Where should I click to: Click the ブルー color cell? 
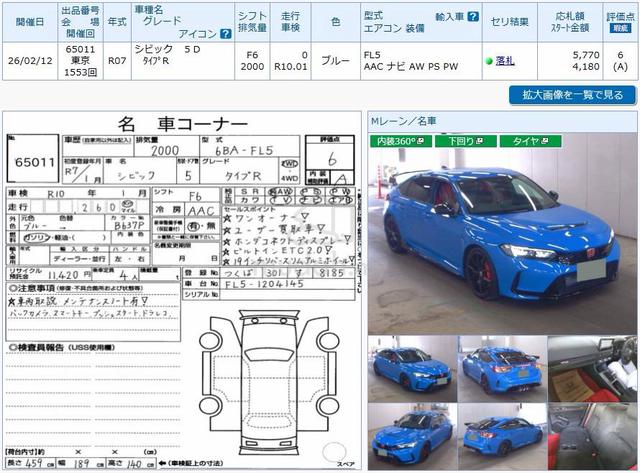[335, 61]
